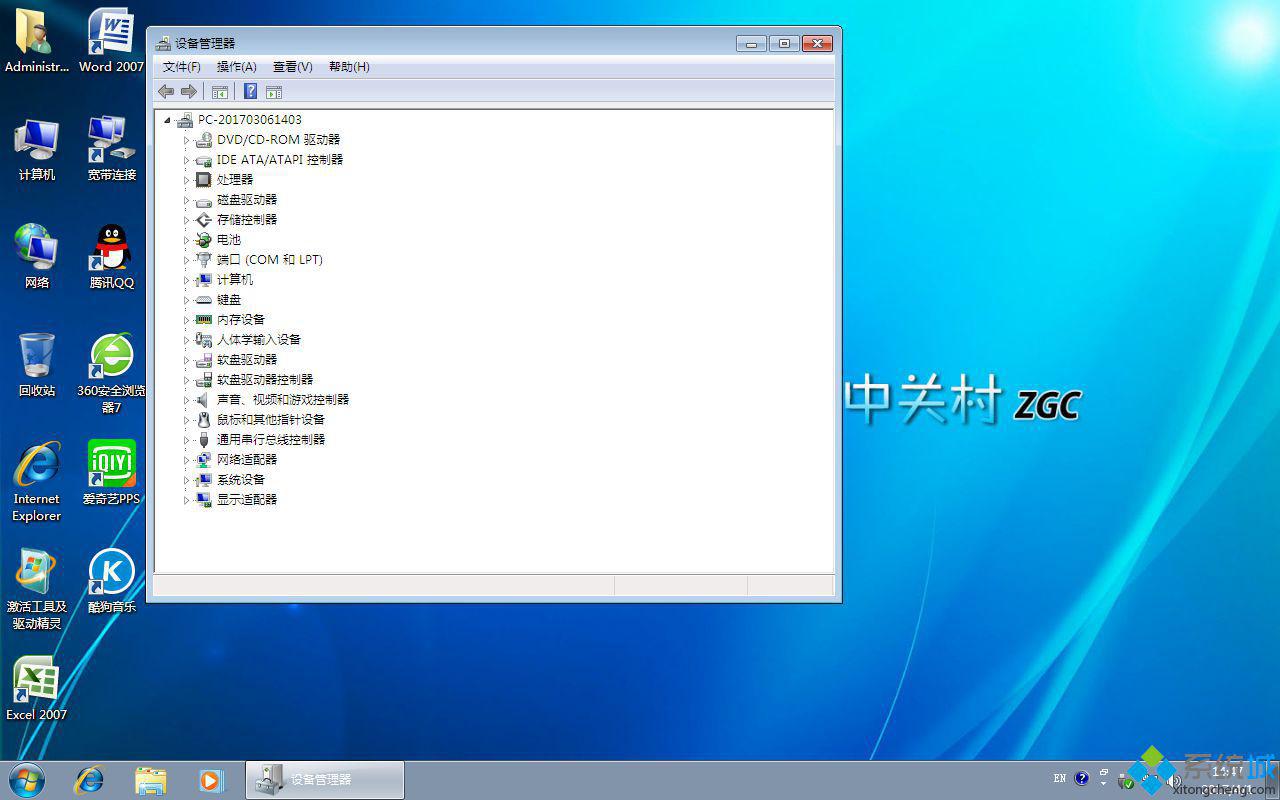The image size is (1280, 800).
Task: Click the 键盘 keyboard icon
Action: [203, 299]
